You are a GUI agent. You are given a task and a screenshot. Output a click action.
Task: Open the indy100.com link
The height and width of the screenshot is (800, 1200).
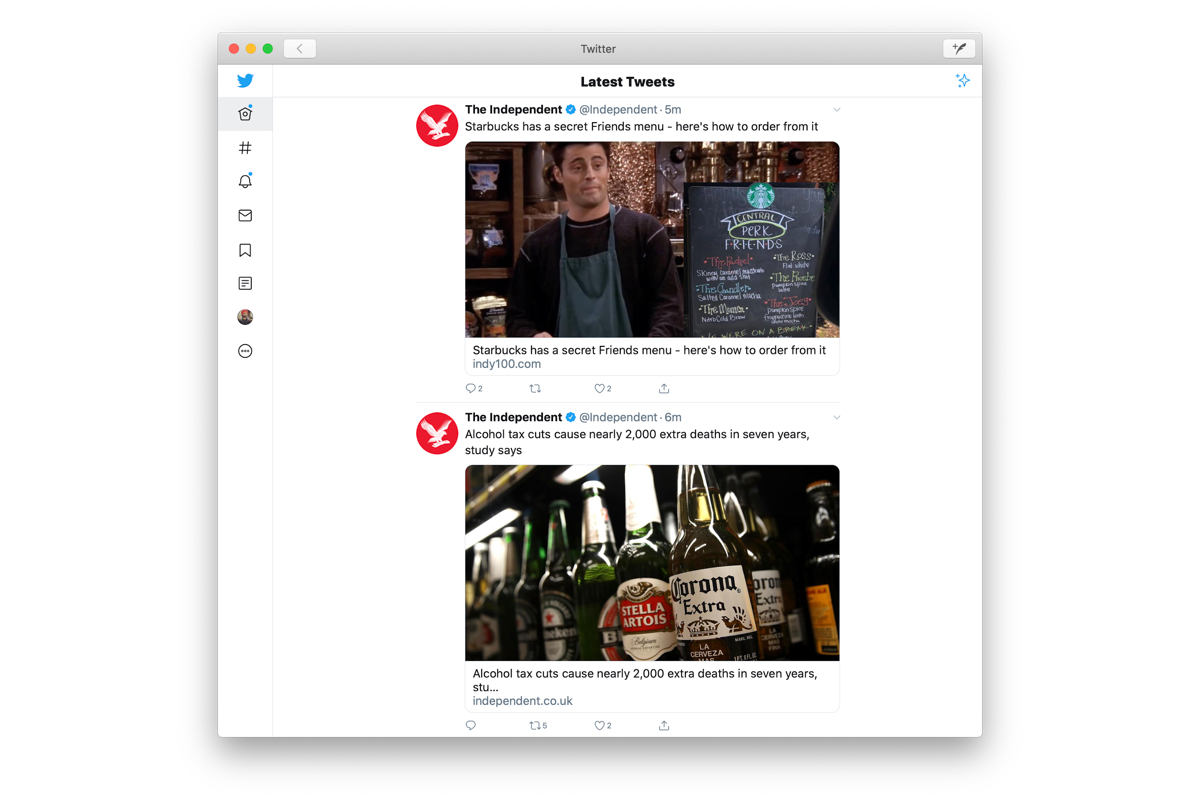(x=507, y=364)
